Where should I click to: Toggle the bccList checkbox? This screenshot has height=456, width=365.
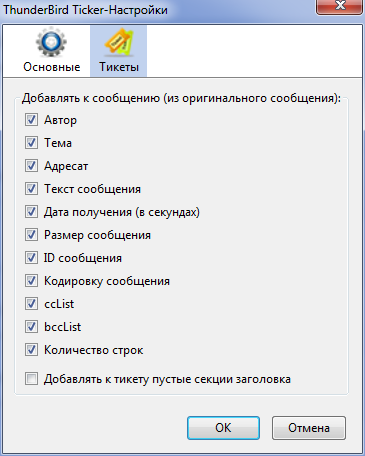[31, 327]
